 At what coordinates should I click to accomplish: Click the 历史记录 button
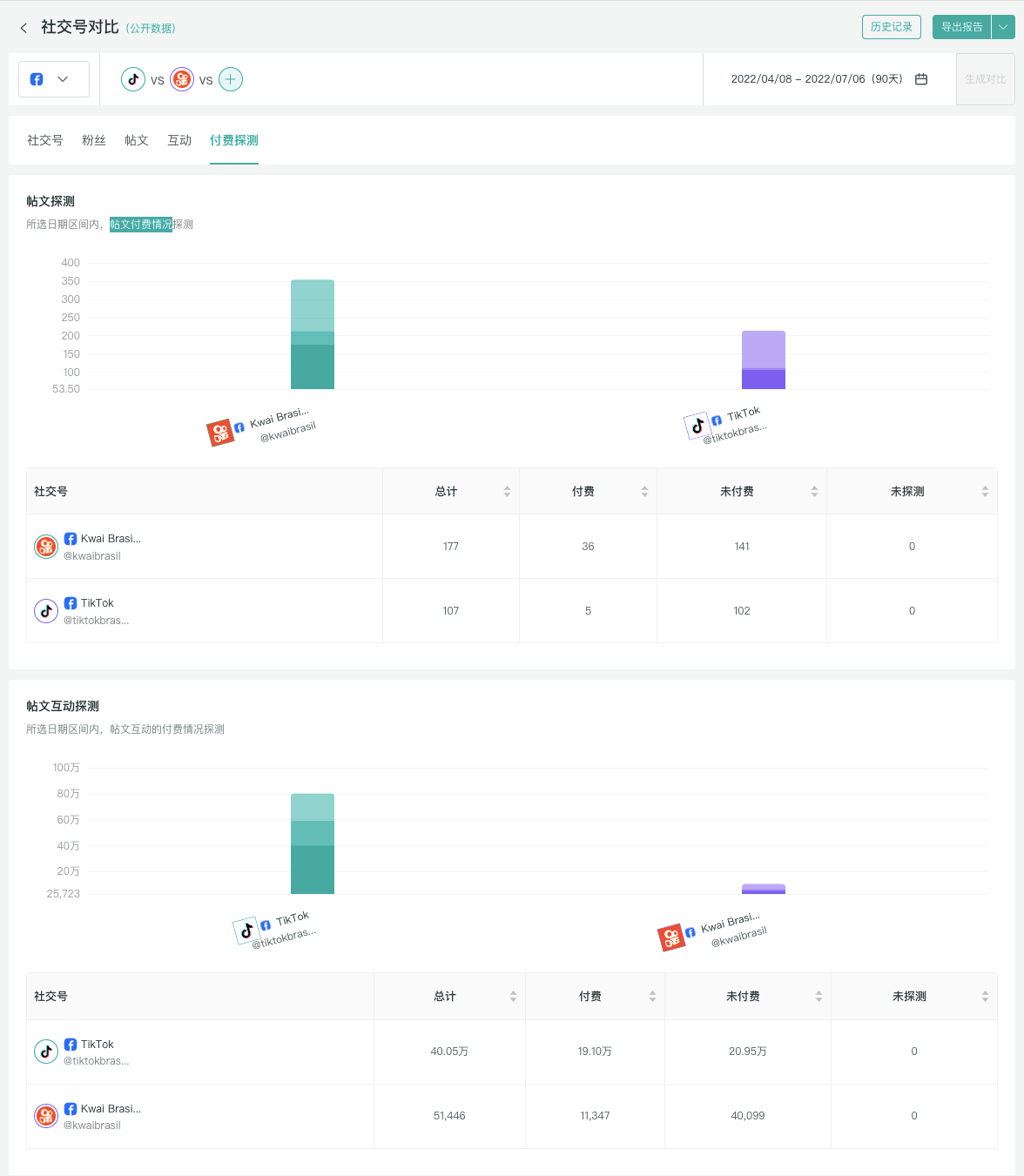pos(891,27)
